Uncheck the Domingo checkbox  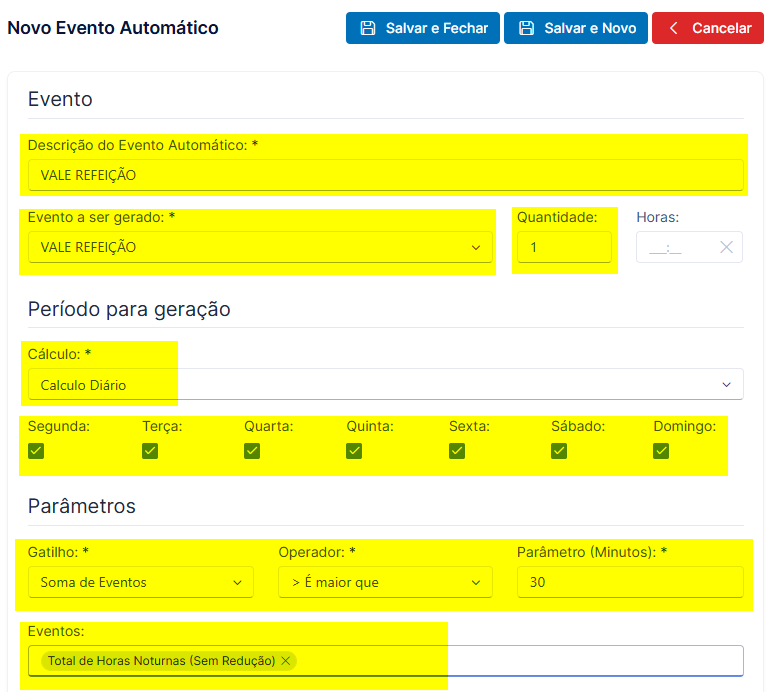point(661,450)
